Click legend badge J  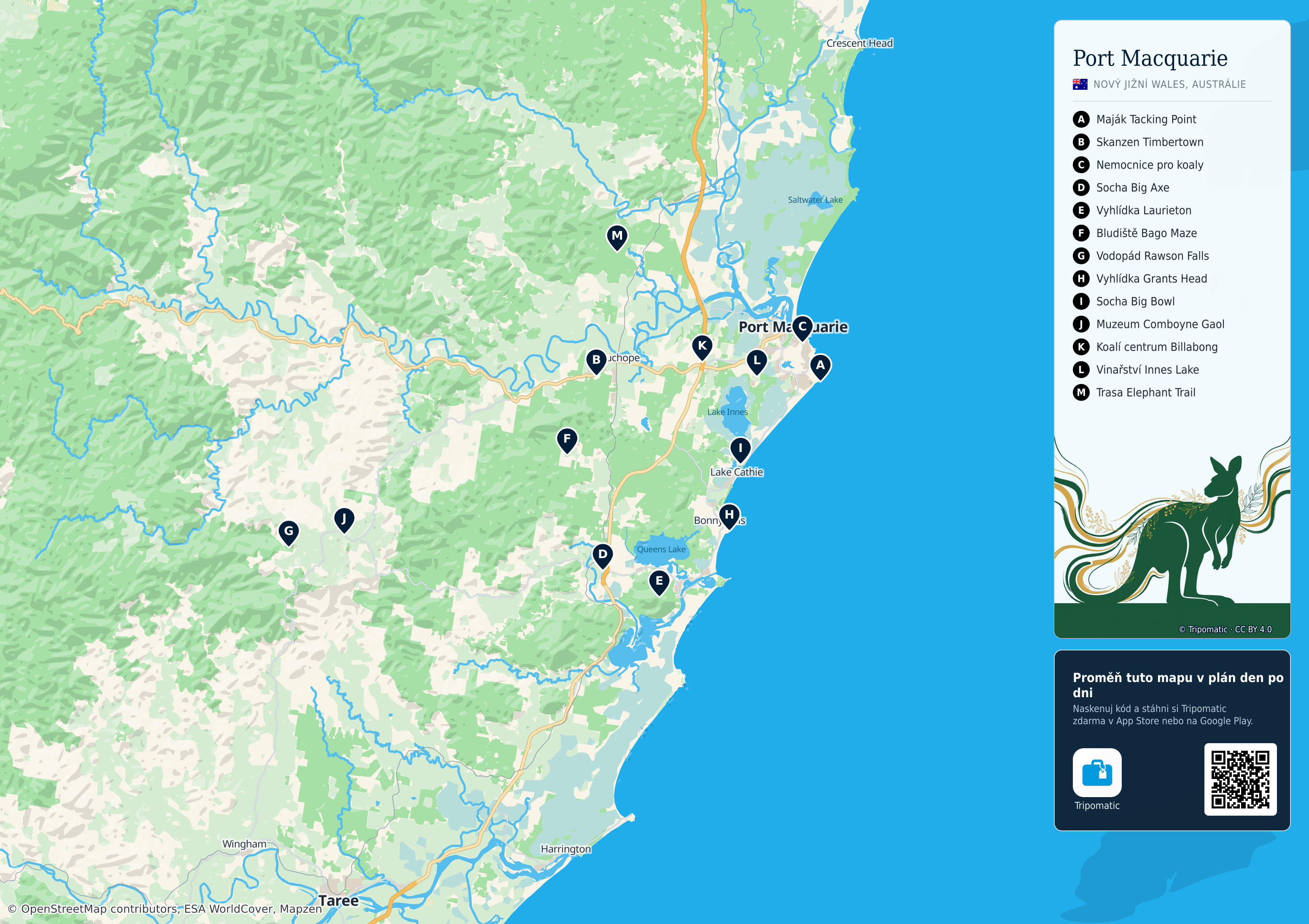tap(1081, 324)
